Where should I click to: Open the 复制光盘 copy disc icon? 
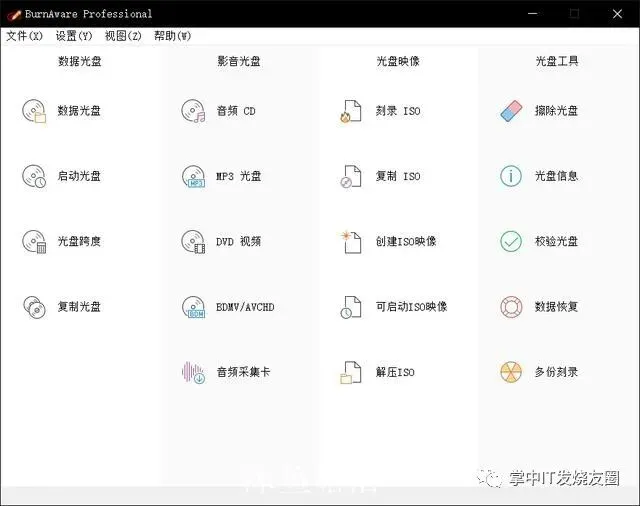[x=34, y=307]
